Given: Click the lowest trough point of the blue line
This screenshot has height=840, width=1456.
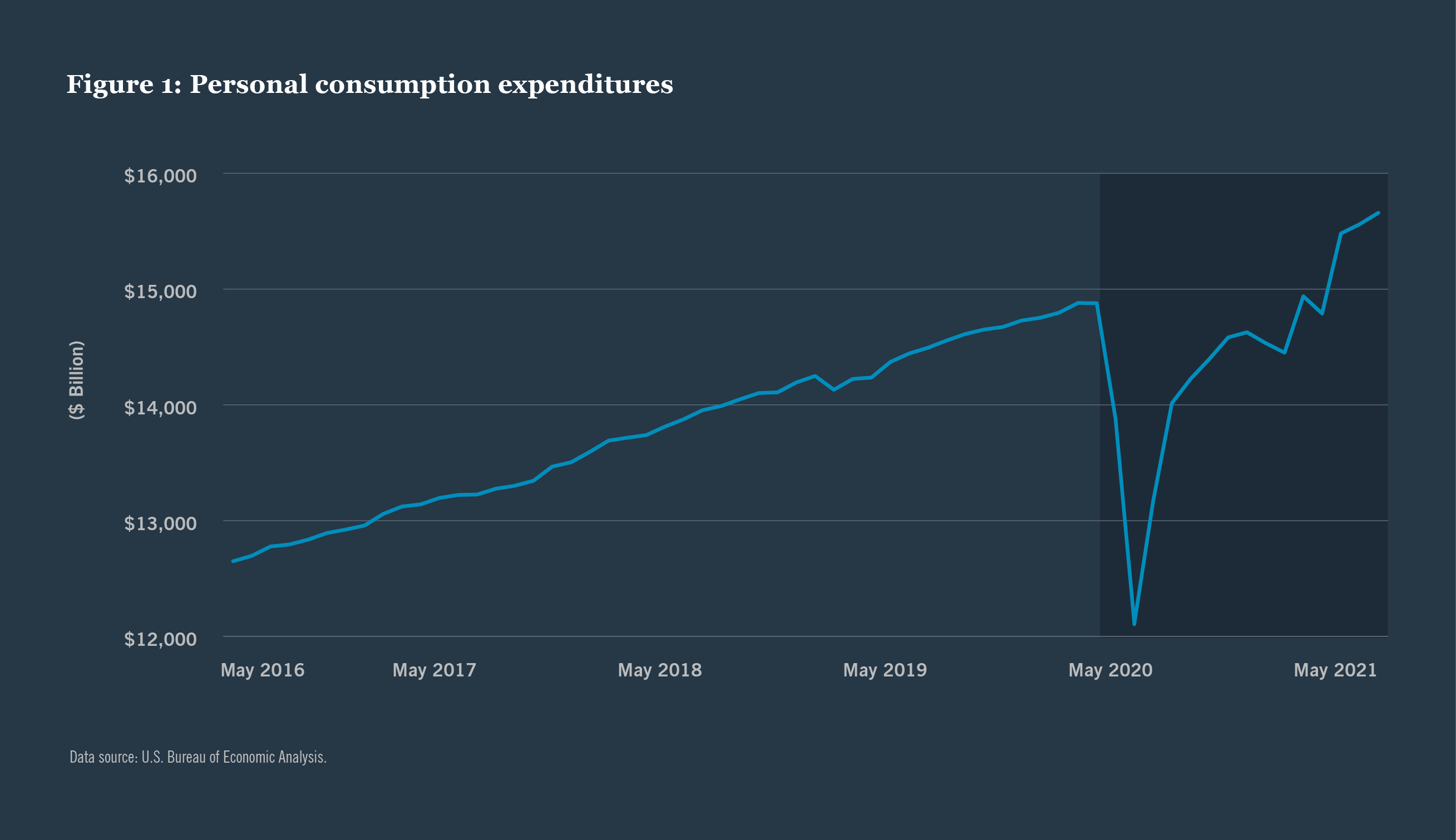Looking at the screenshot, I should coord(1134,624).
